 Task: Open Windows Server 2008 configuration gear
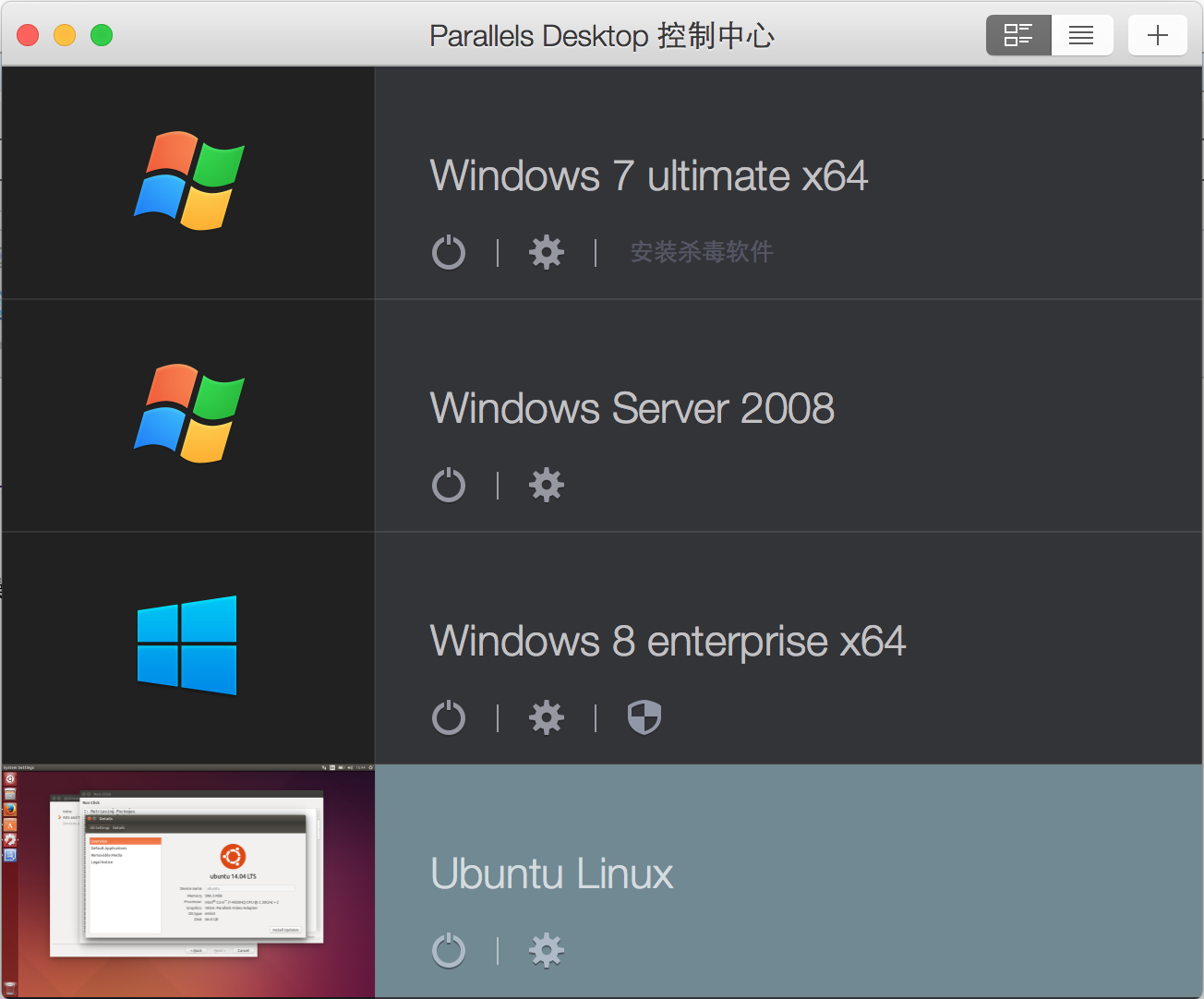tap(547, 485)
